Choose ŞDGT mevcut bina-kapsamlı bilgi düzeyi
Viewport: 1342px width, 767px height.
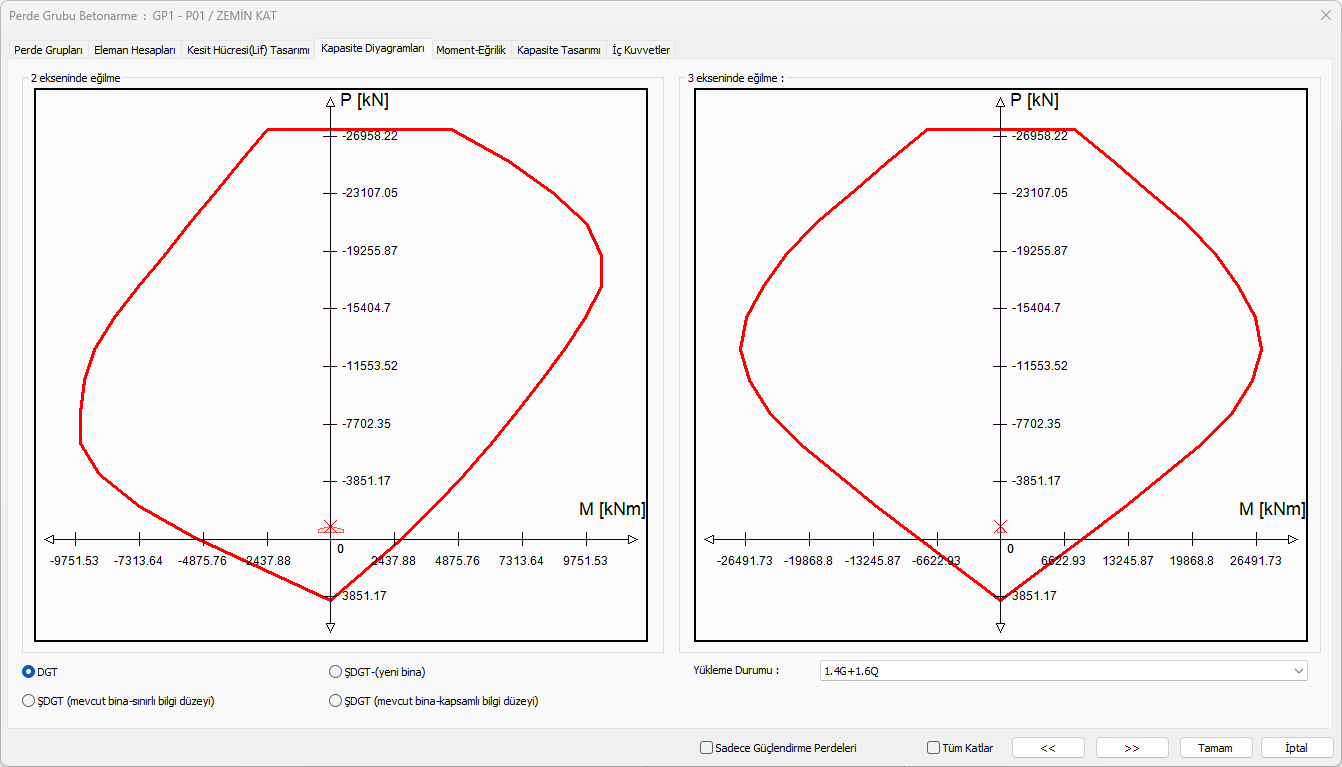336,701
